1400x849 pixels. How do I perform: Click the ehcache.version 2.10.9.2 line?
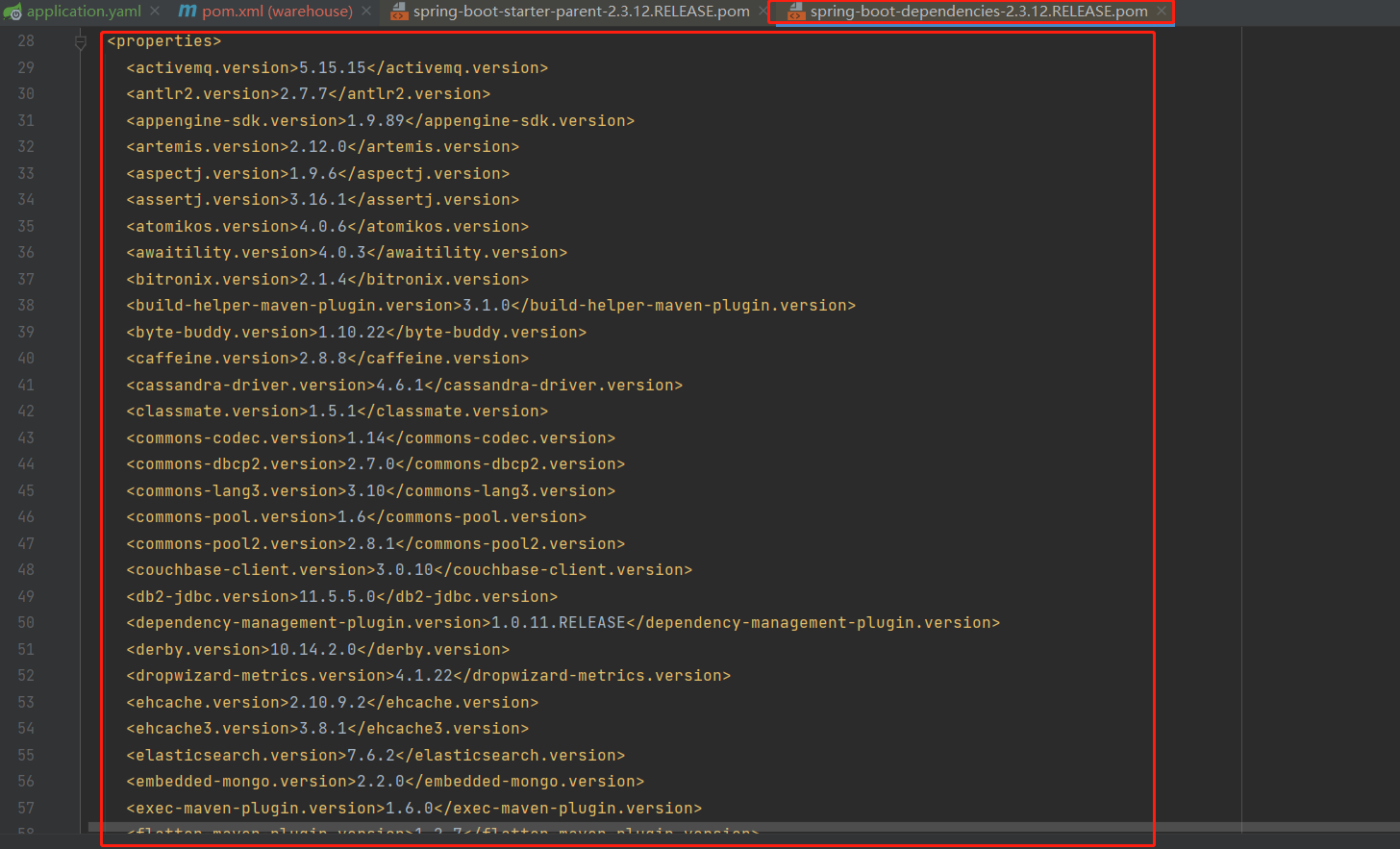coord(333,703)
